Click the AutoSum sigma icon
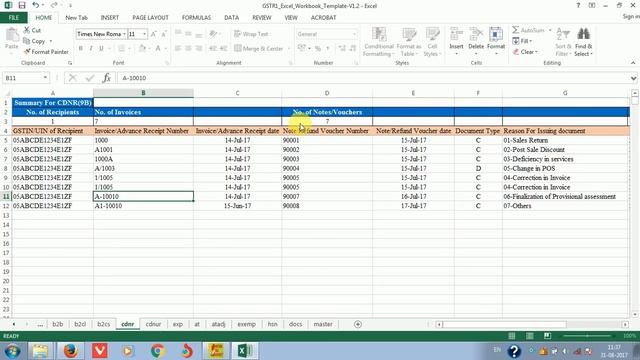Screen dimensions: 640x360 516,30
